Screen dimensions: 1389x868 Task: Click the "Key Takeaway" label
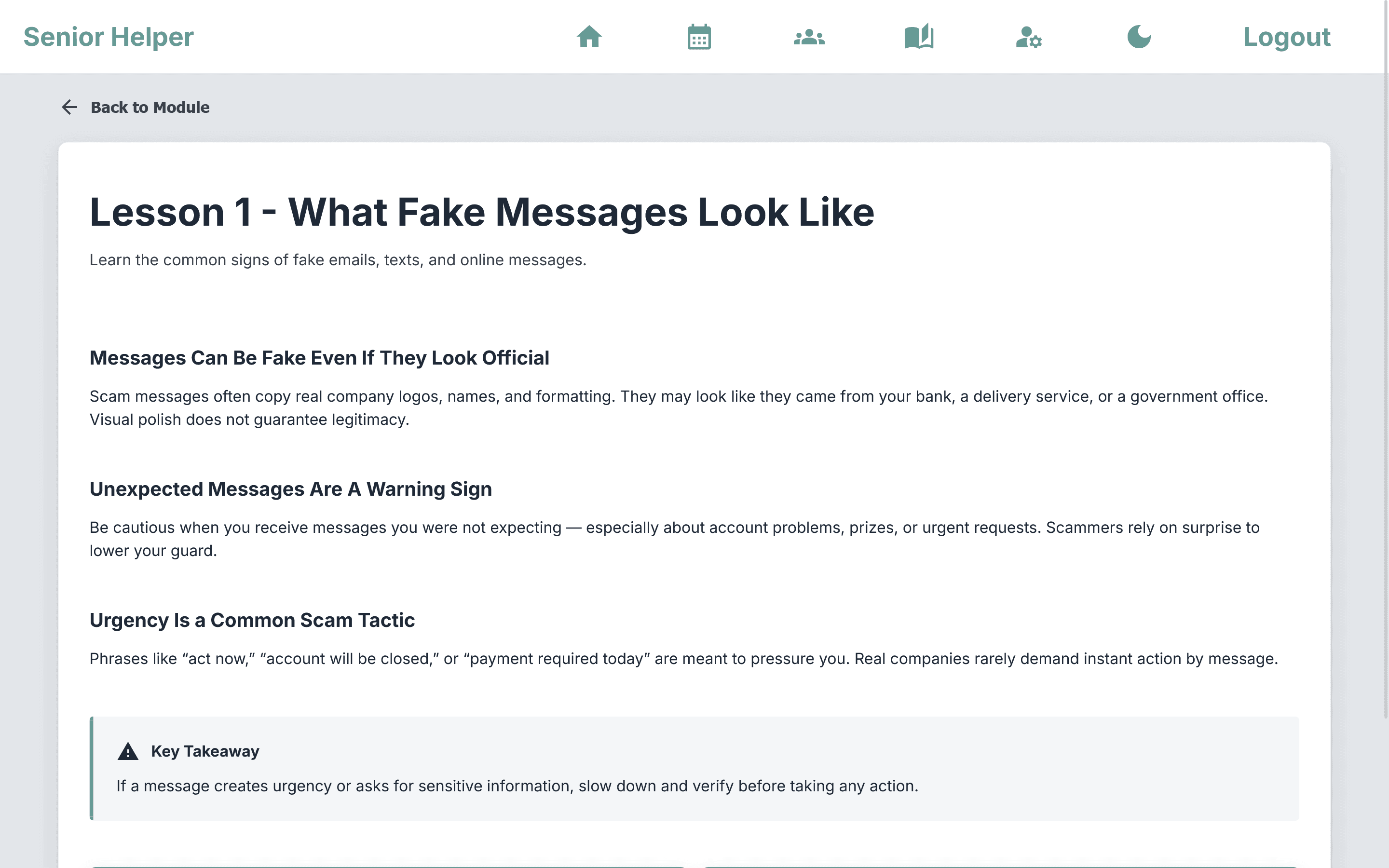click(x=205, y=751)
